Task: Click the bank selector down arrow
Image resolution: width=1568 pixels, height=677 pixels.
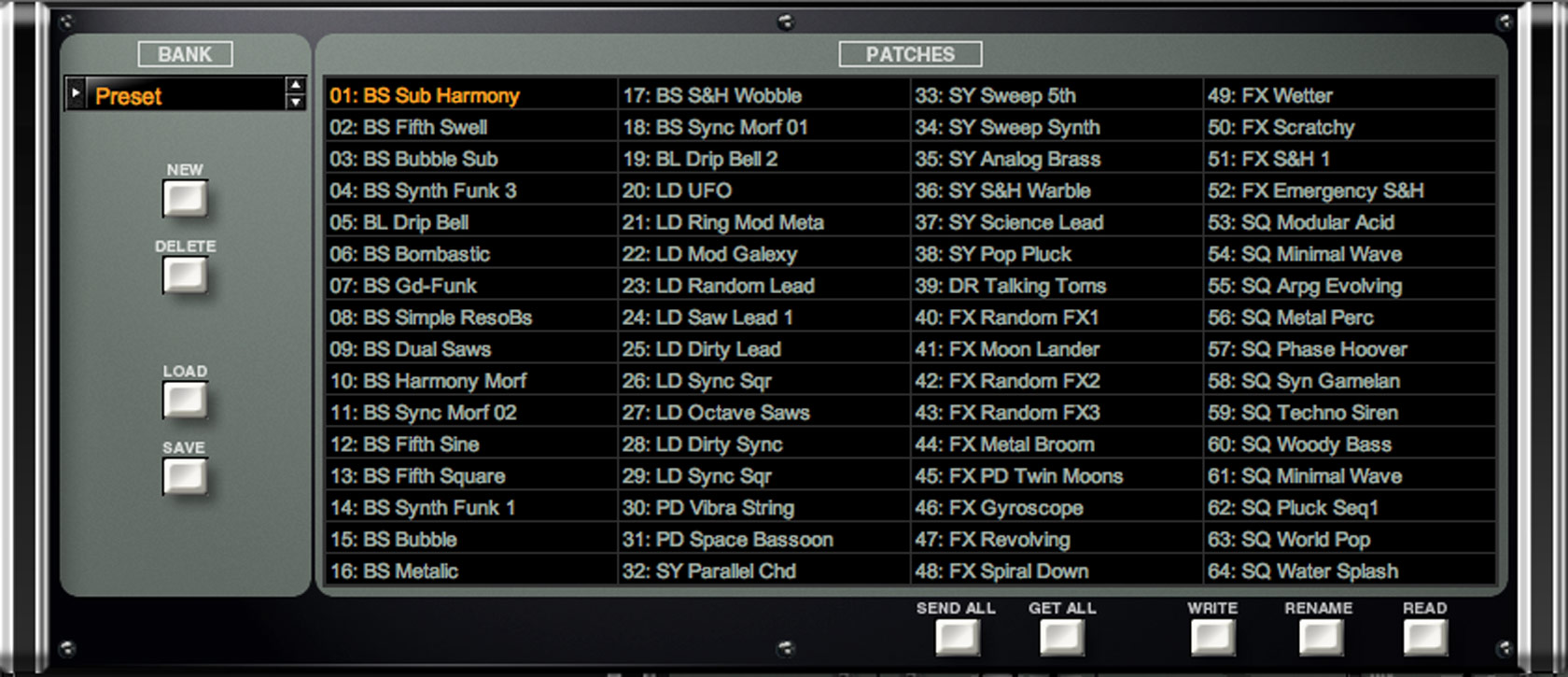Action: 296,102
